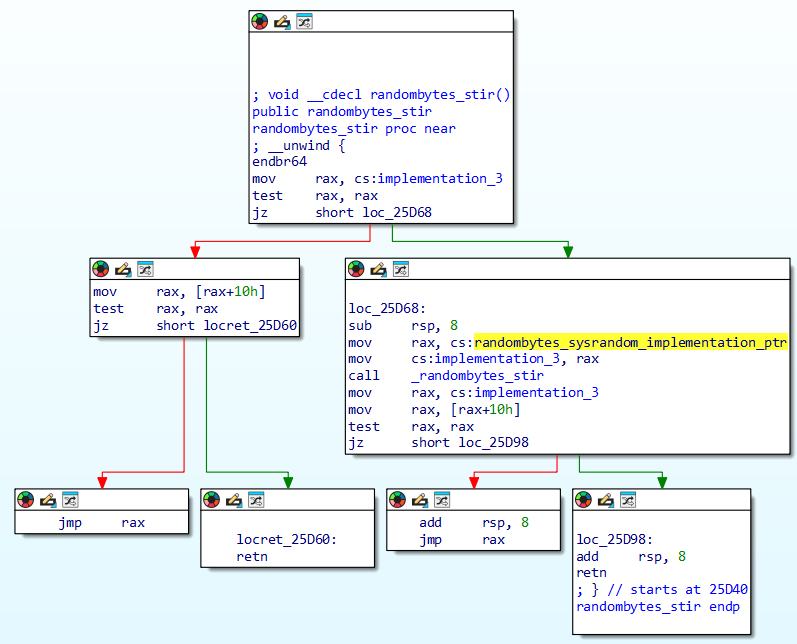Click 'locret_25D60:' label
Viewport: 797px width, 644px height.
287,539
